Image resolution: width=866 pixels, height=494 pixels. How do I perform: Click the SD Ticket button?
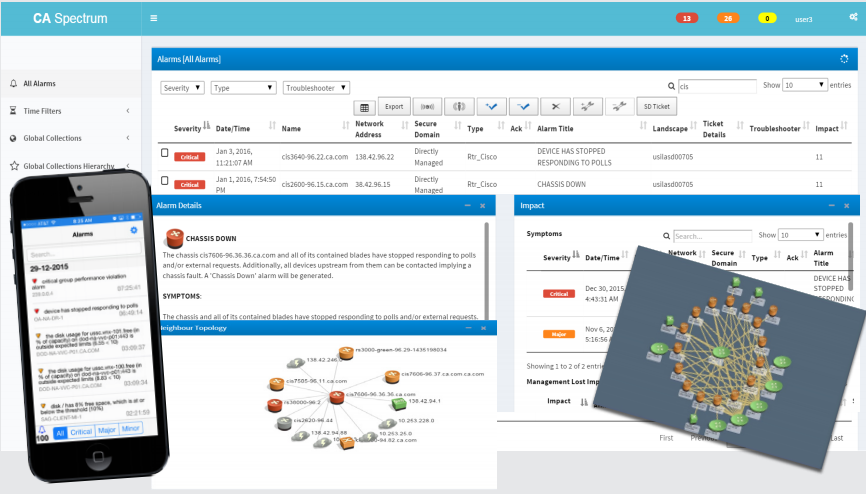click(x=657, y=107)
